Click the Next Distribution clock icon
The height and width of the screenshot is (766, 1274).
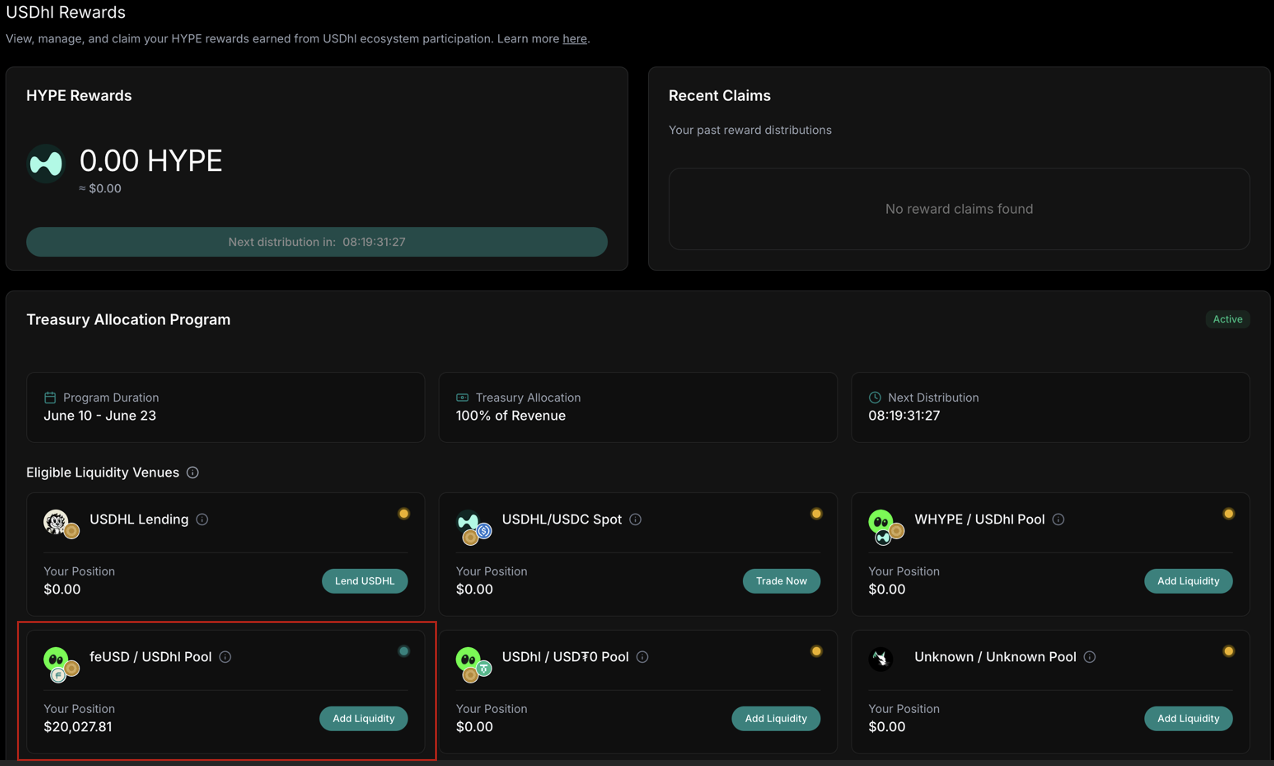click(x=875, y=398)
